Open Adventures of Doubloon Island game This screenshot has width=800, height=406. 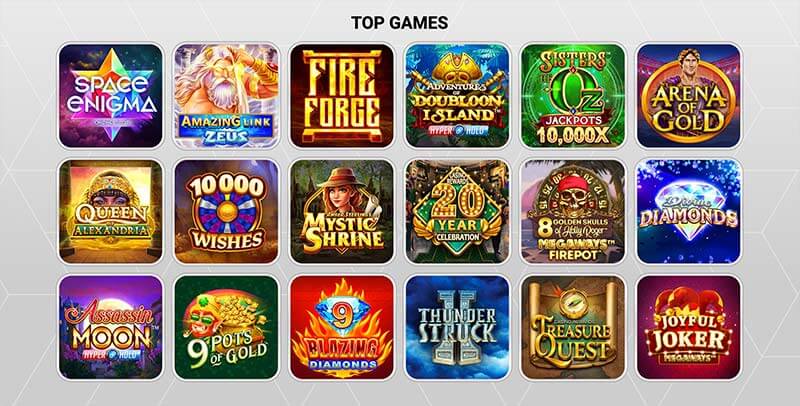click(x=458, y=96)
